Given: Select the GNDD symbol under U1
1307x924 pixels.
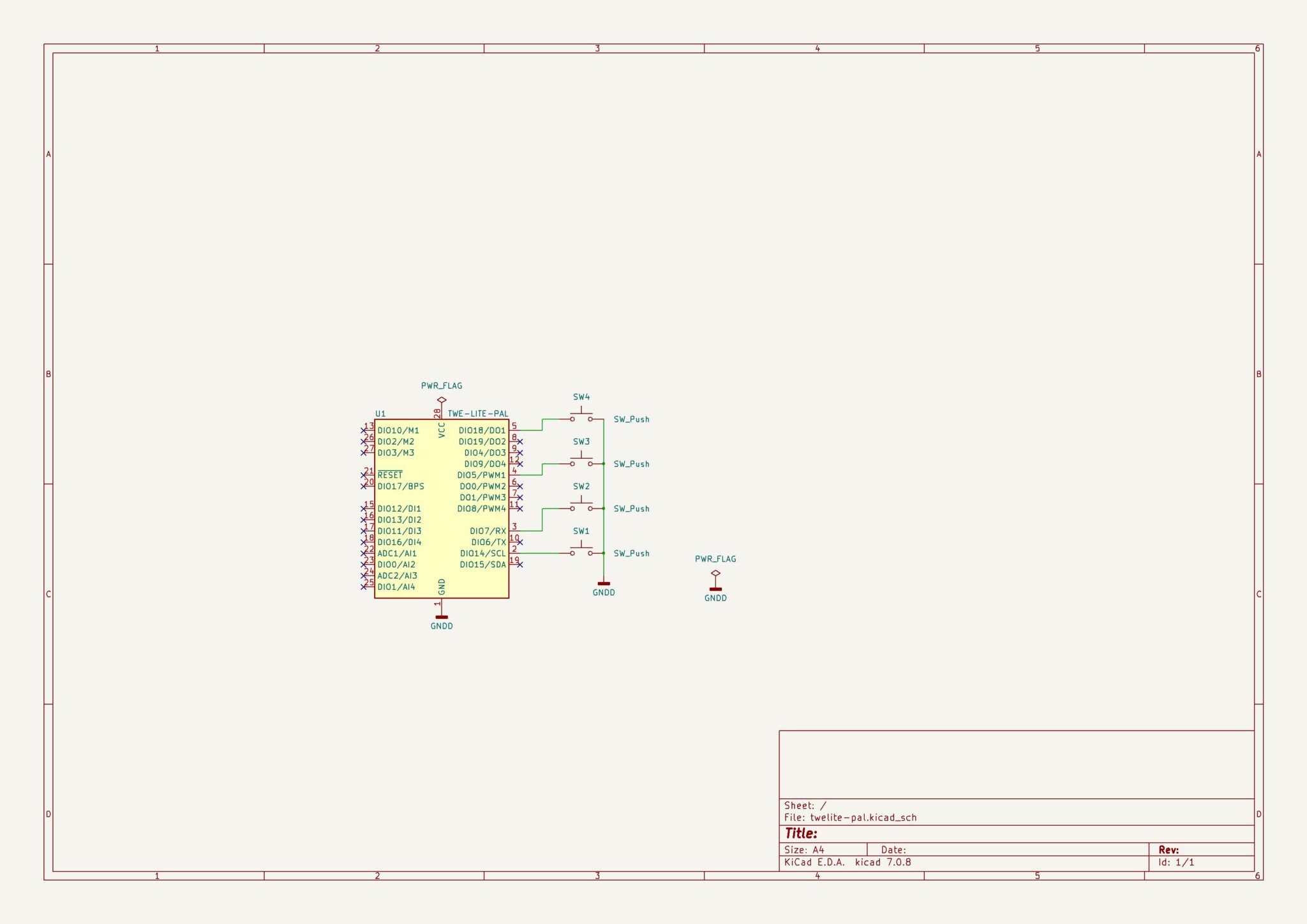Looking at the screenshot, I should (x=441, y=618).
